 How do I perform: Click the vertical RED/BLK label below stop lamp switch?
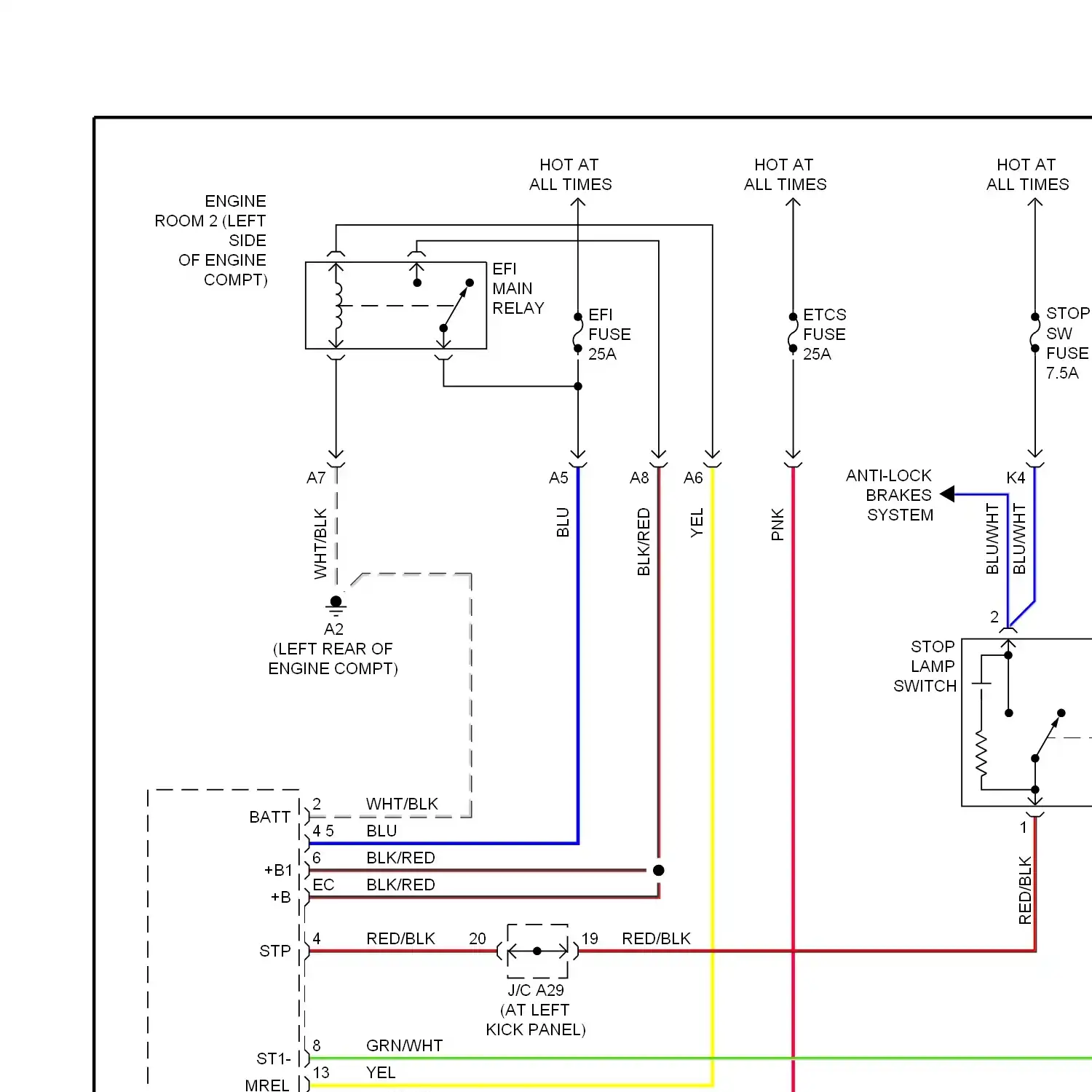(x=1025, y=890)
